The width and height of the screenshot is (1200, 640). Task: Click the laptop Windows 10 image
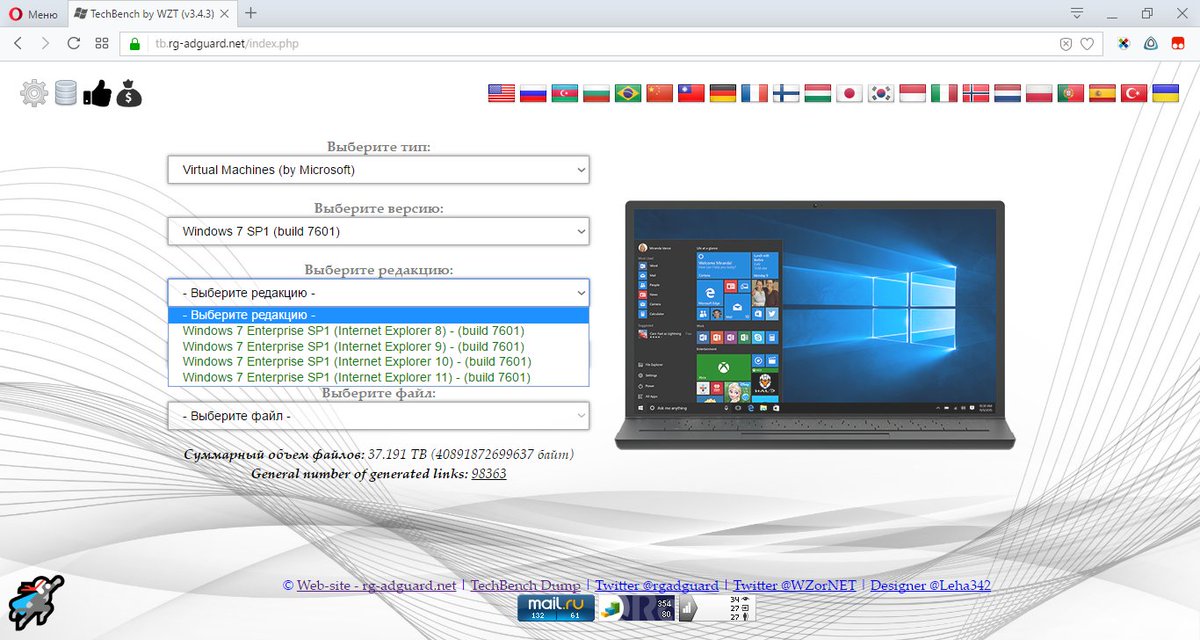pos(813,325)
